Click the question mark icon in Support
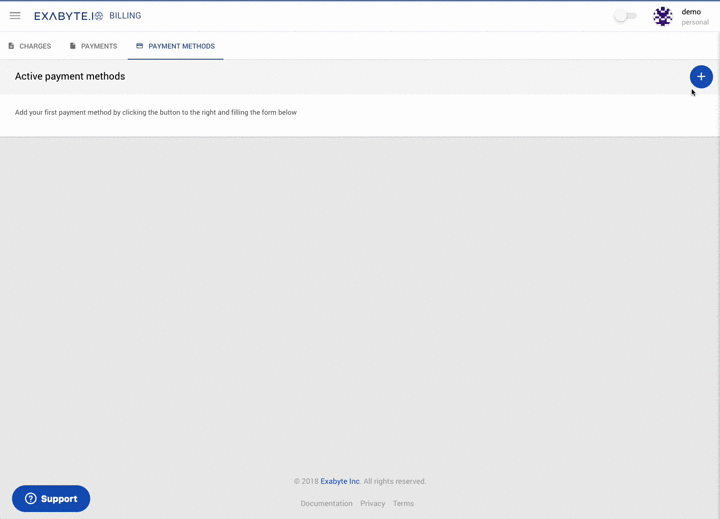720x519 pixels. (x=31, y=499)
